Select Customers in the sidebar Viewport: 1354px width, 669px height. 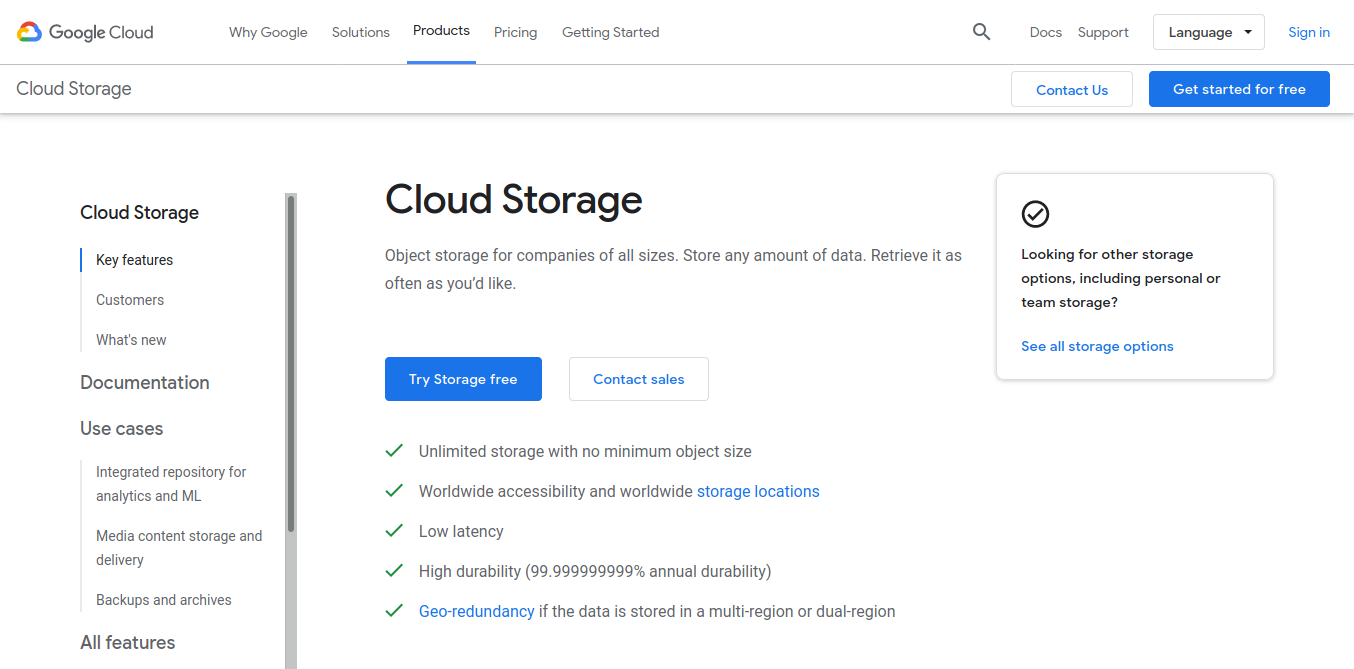click(130, 300)
